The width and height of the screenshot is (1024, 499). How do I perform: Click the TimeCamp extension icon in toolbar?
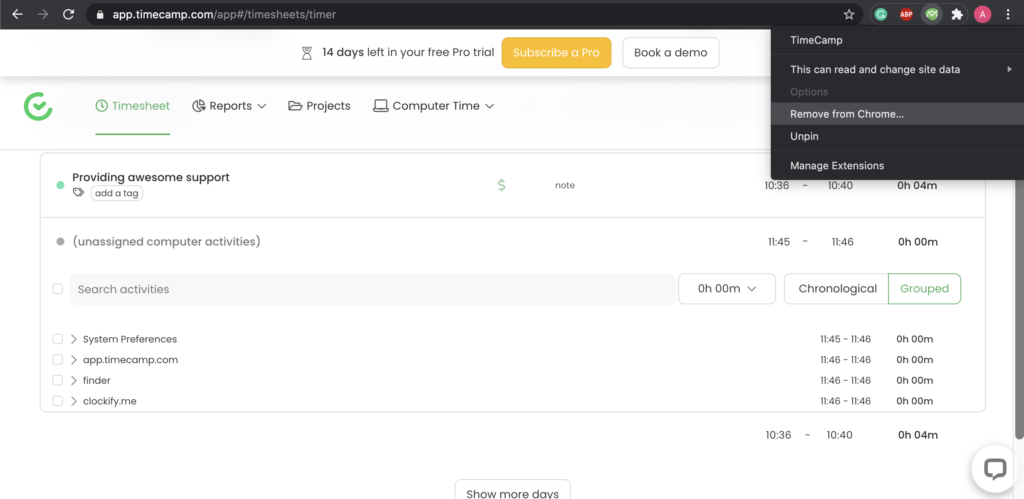click(x=931, y=14)
